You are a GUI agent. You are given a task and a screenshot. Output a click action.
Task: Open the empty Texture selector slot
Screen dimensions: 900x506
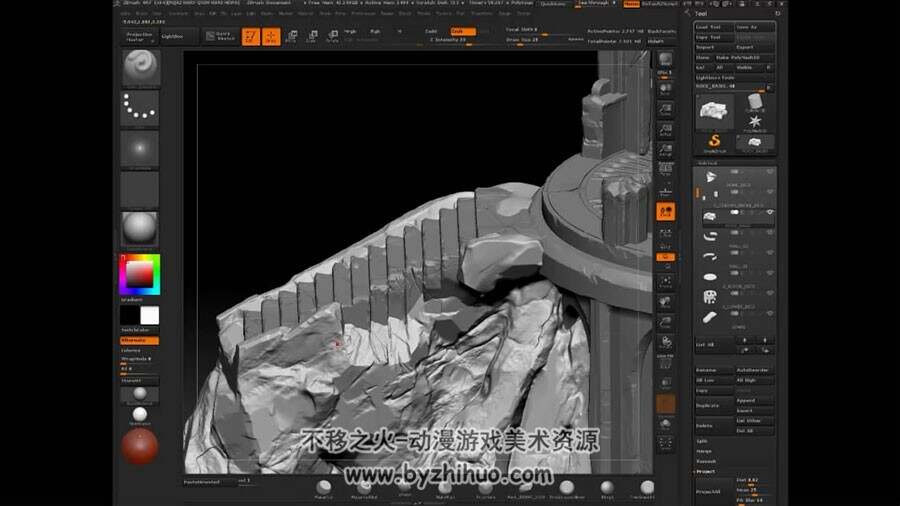point(140,189)
